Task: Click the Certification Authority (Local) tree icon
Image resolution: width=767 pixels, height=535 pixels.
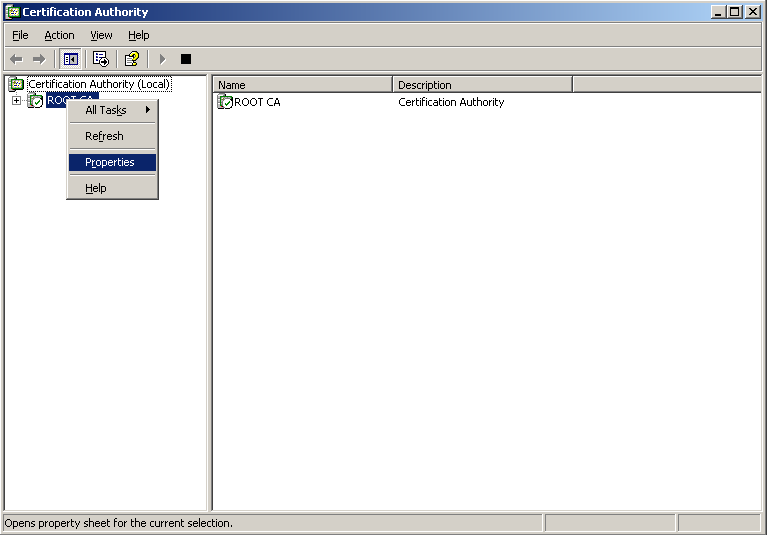Action: click(x=16, y=84)
